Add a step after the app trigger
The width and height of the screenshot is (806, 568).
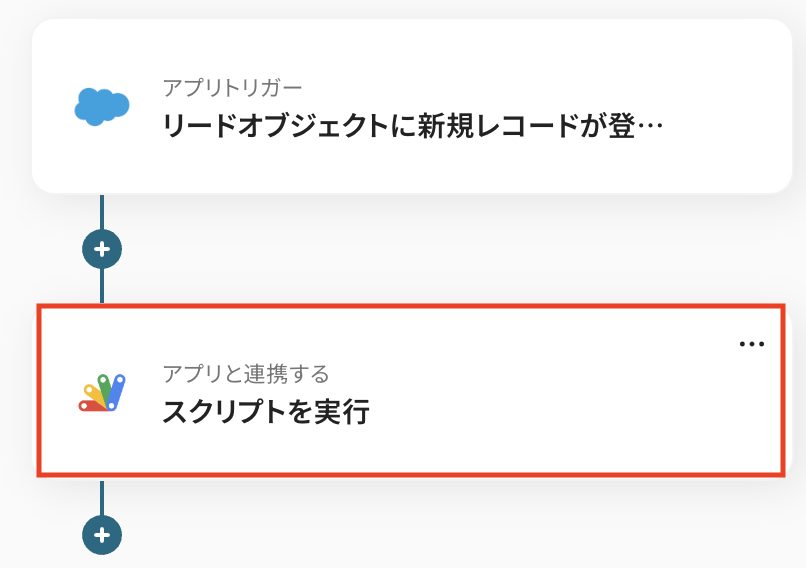coord(102,248)
